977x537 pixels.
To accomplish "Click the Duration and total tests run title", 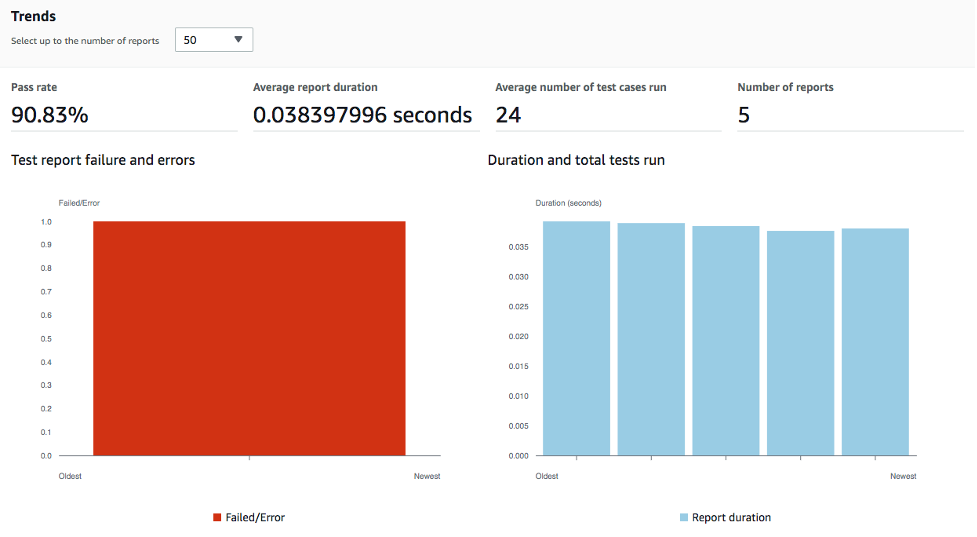I will click(x=576, y=160).
